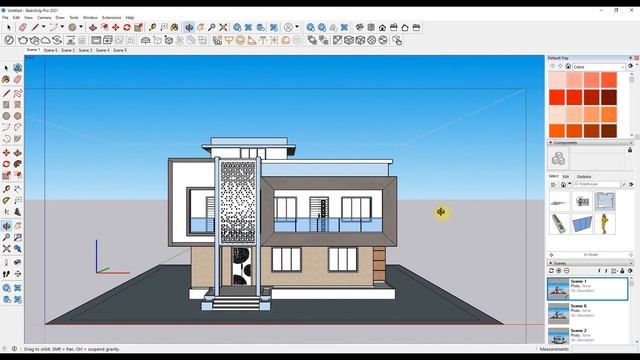Open the Colors materials library dropdown
Viewport: 640px width, 360px height.
tap(599, 67)
